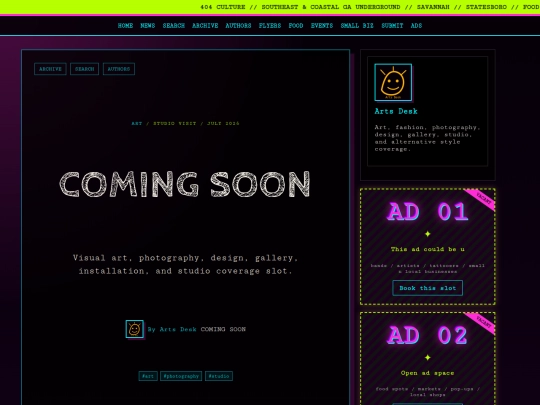Select the #art tag

[x=148, y=376]
